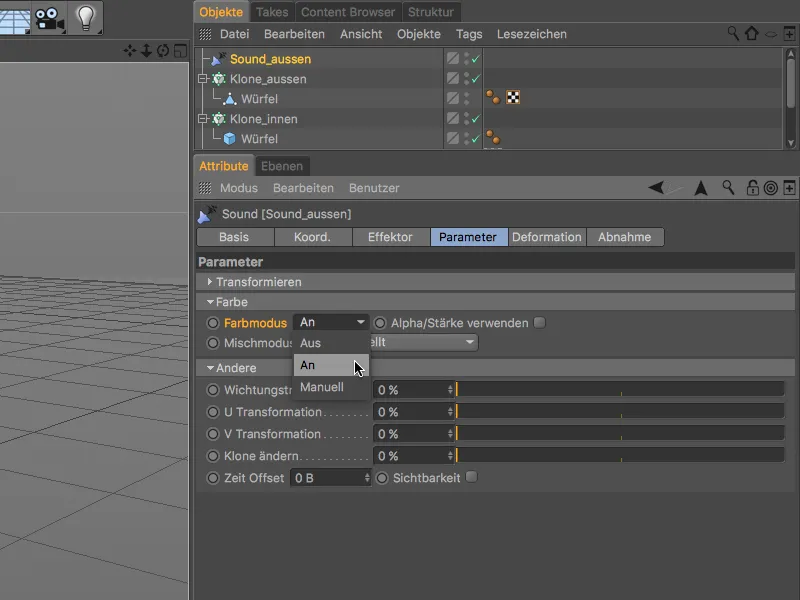Switch to the Ebenen tab
Screen dimensions: 800x600
point(282,166)
